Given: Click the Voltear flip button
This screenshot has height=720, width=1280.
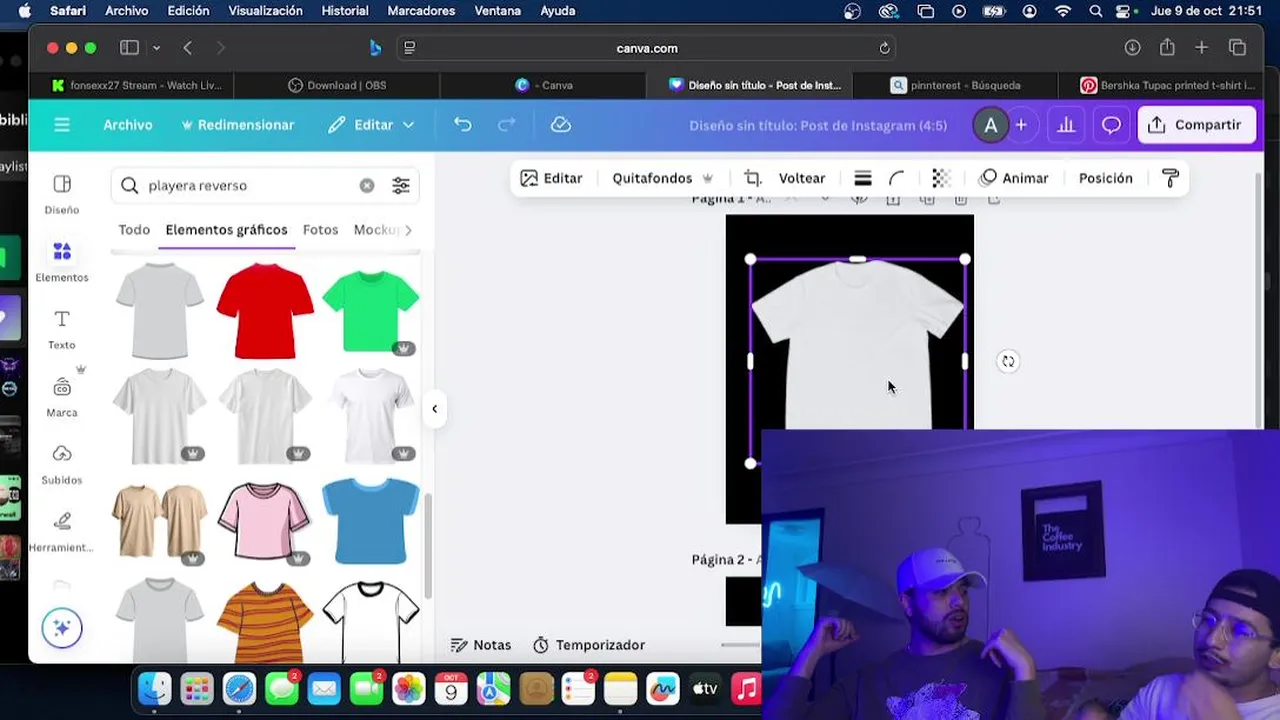Looking at the screenshot, I should [801, 178].
